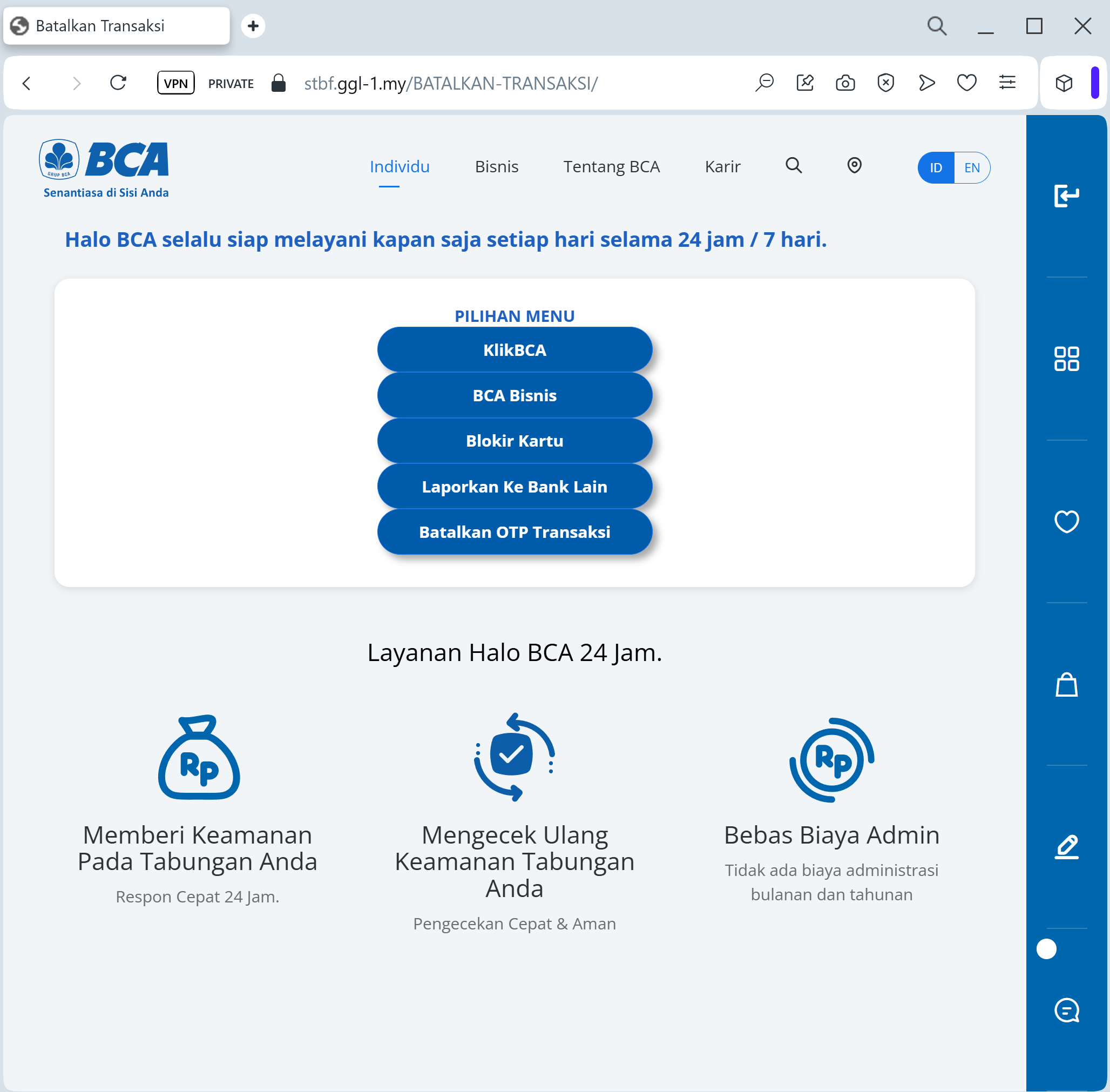Open the ad blocker shield icon
Screen dimensions: 1110x1092
(x=886, y=83)
